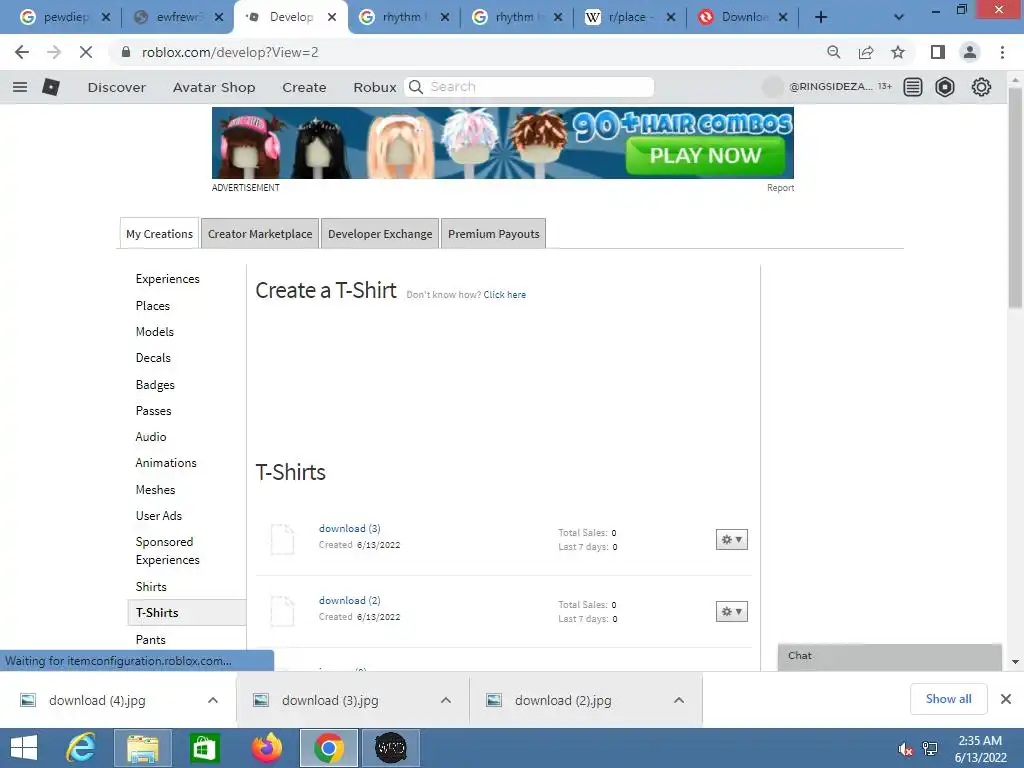Screen dimensions: 1024x768
Task: Open the Chrome profile icon
Action: 970,52
